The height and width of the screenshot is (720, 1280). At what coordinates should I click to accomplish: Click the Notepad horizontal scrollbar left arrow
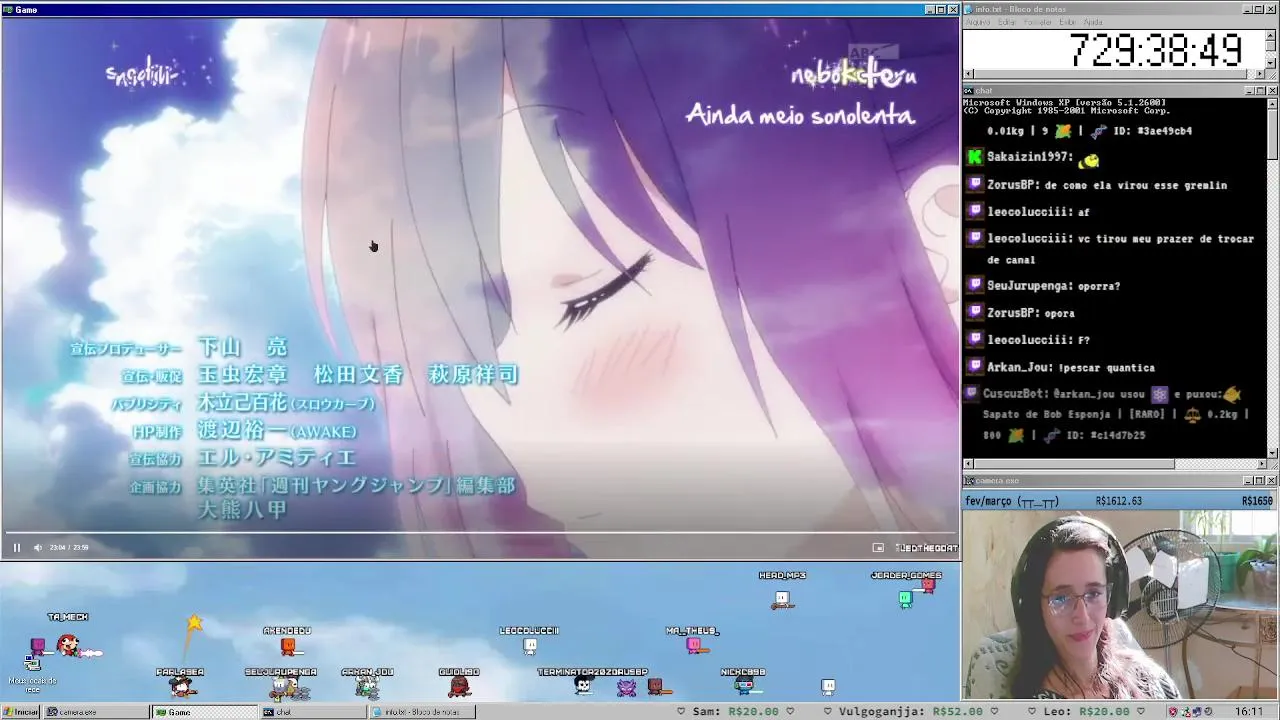(x=969, y=74)
